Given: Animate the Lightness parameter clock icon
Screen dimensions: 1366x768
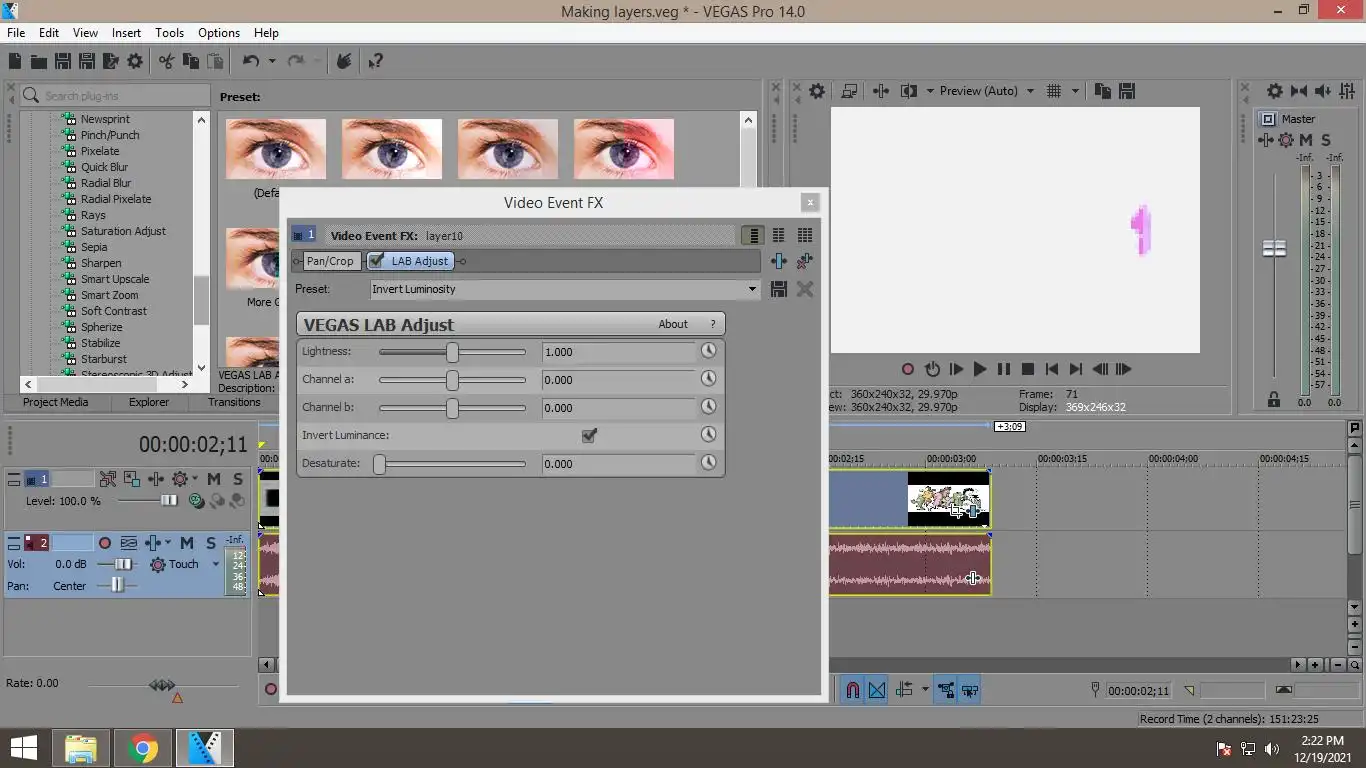Looking at the screenshot, I should (708, 351).
